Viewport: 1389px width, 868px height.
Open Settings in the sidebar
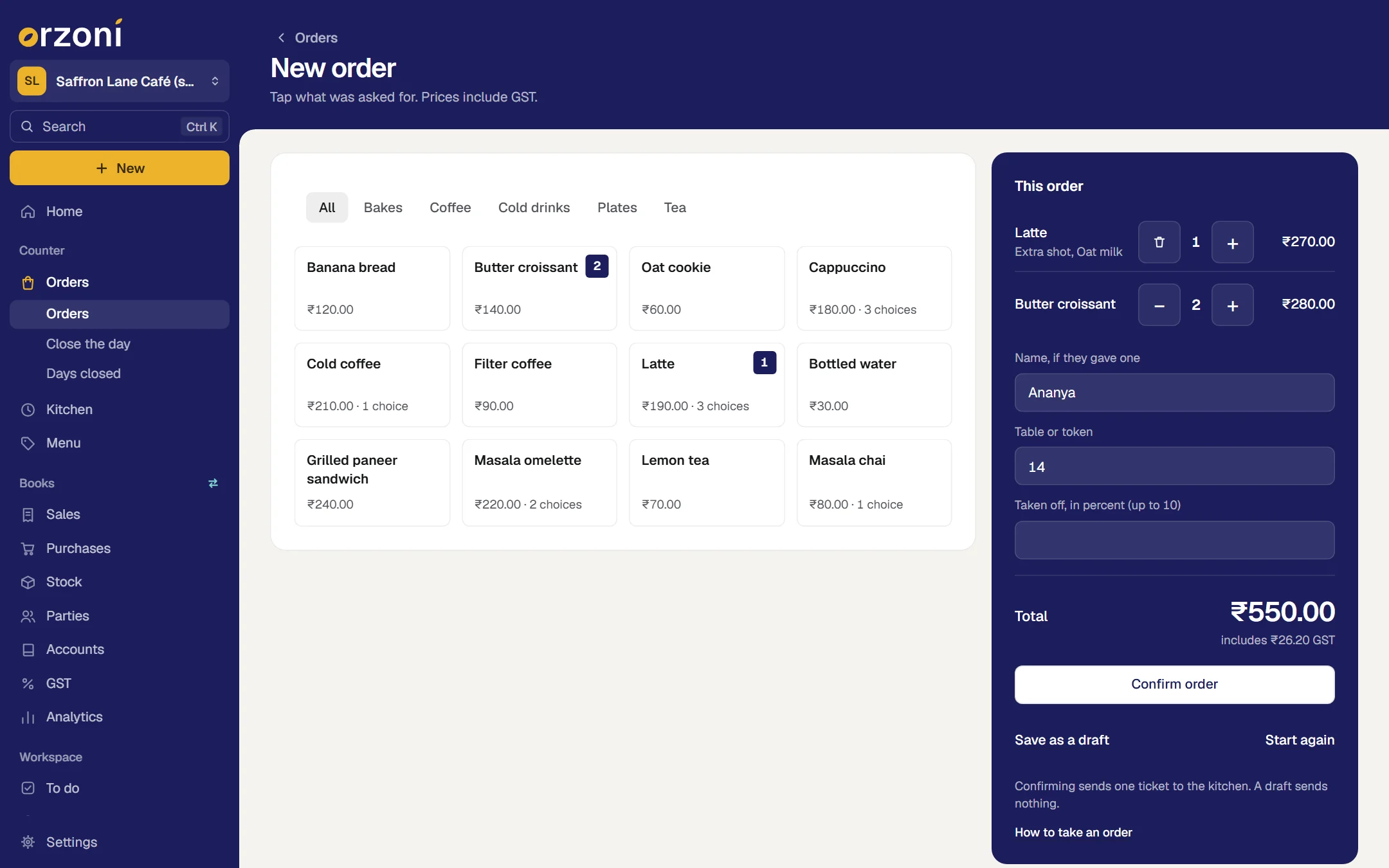point(119,842)
